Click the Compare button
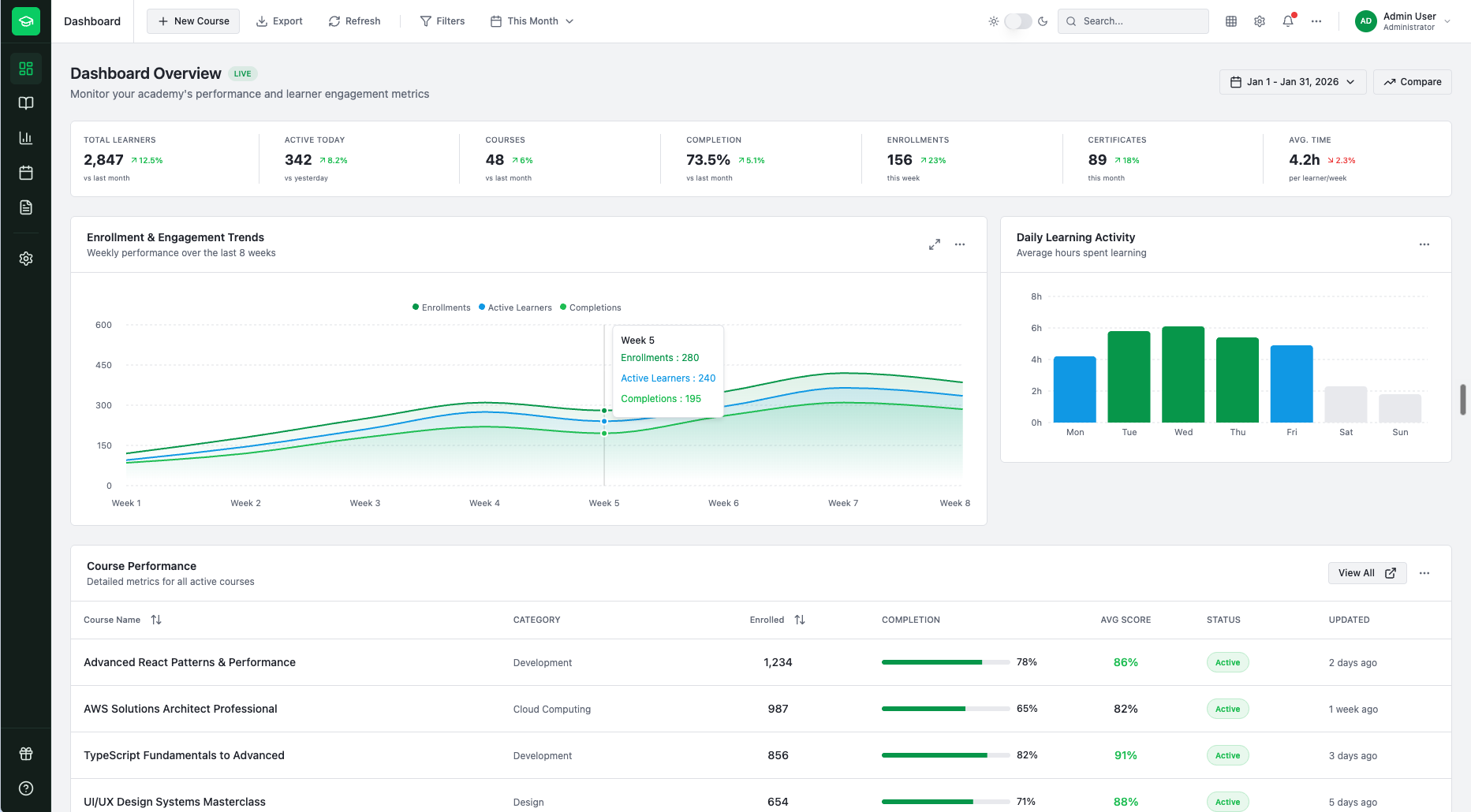 click(x=1413, y=82)
